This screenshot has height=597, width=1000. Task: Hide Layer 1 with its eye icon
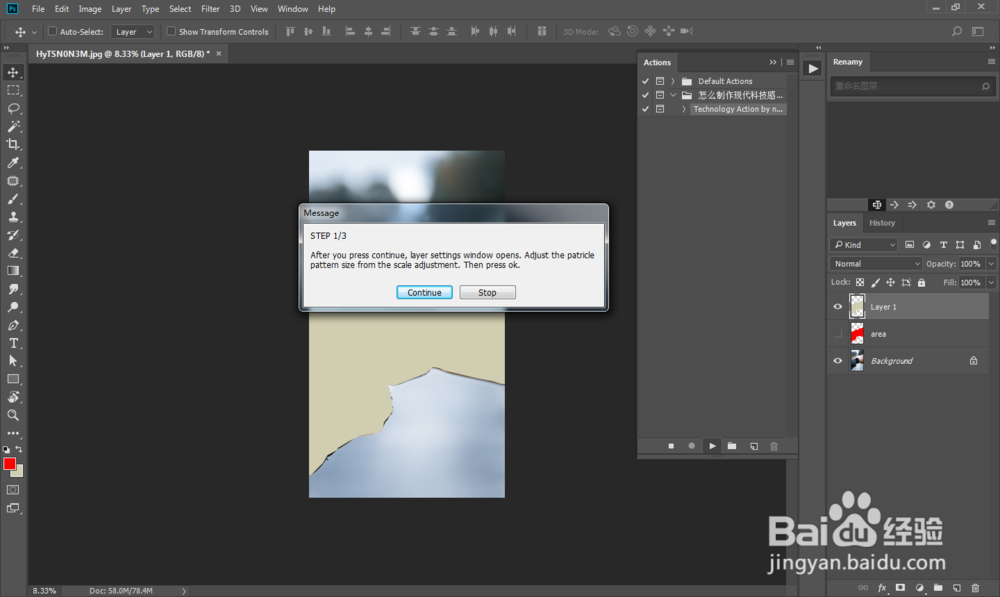point(837,307)
